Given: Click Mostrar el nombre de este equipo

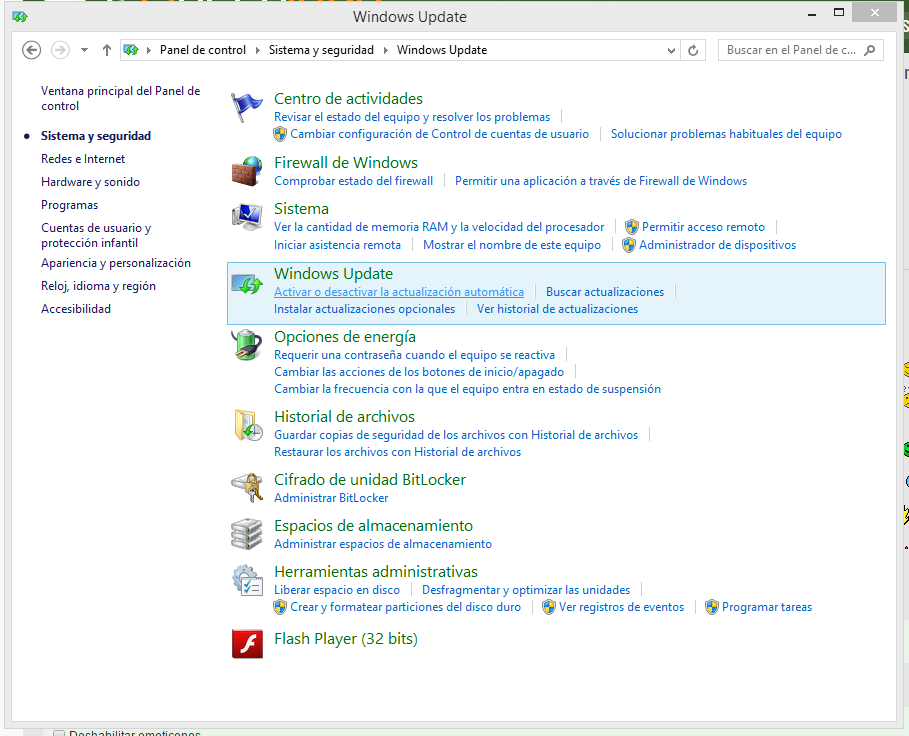Looking at the screenshot, I should 512,245.
